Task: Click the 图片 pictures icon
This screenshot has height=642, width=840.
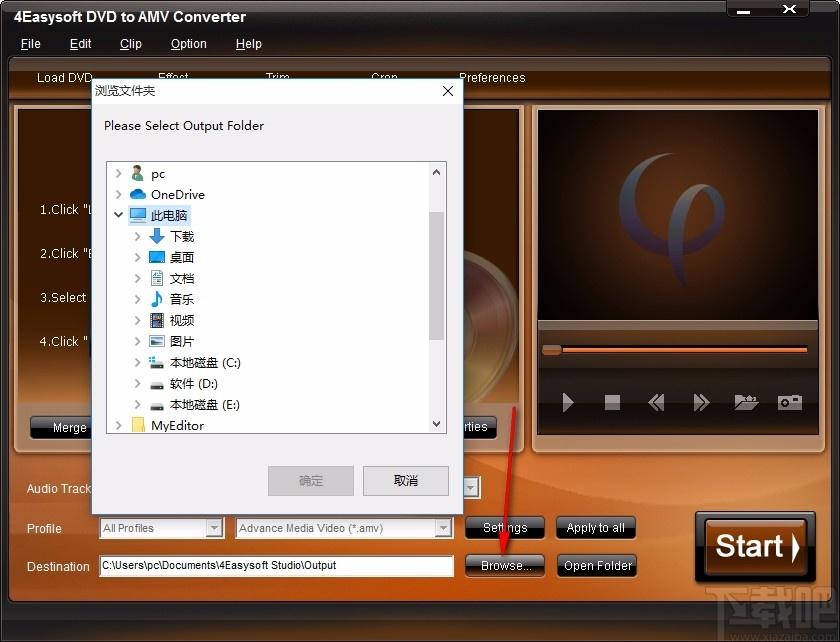Action: 157,341
